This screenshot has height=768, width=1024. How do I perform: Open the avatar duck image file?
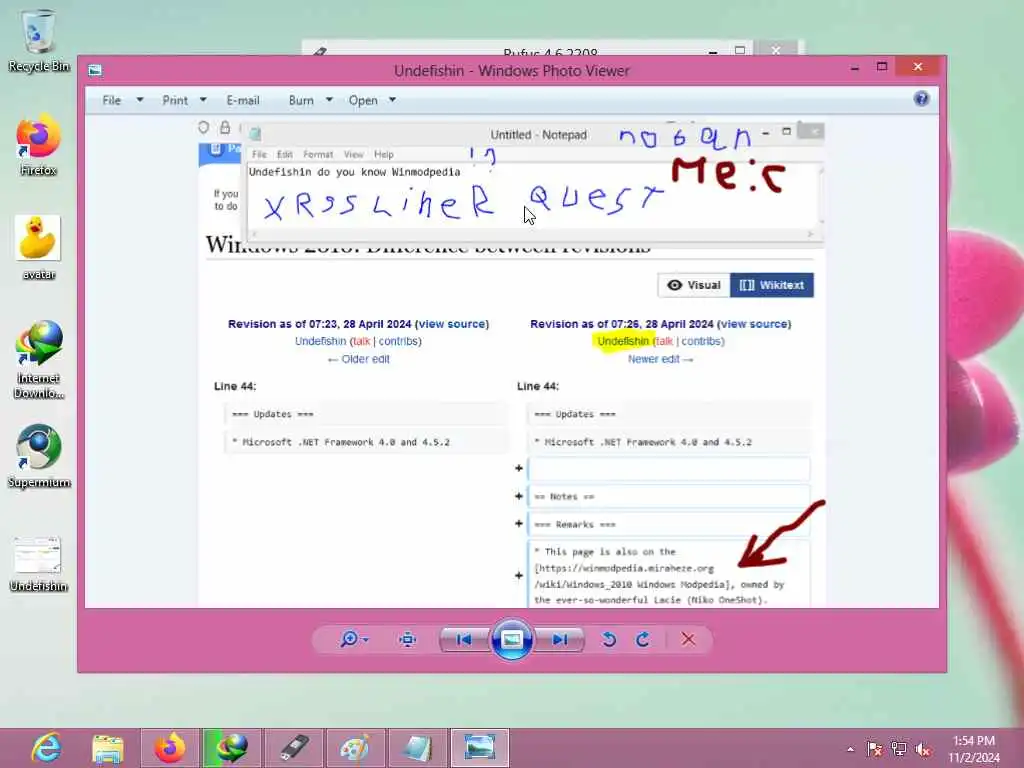(x=39, y=248)
